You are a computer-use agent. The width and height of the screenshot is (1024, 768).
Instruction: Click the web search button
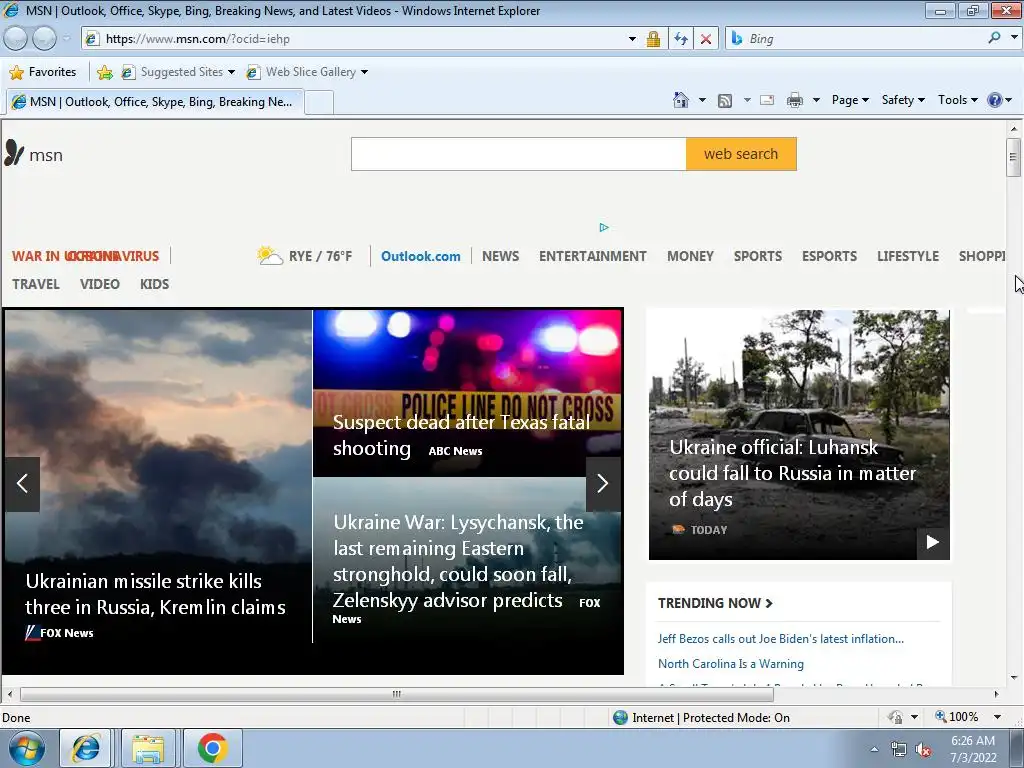pos(741,154)
